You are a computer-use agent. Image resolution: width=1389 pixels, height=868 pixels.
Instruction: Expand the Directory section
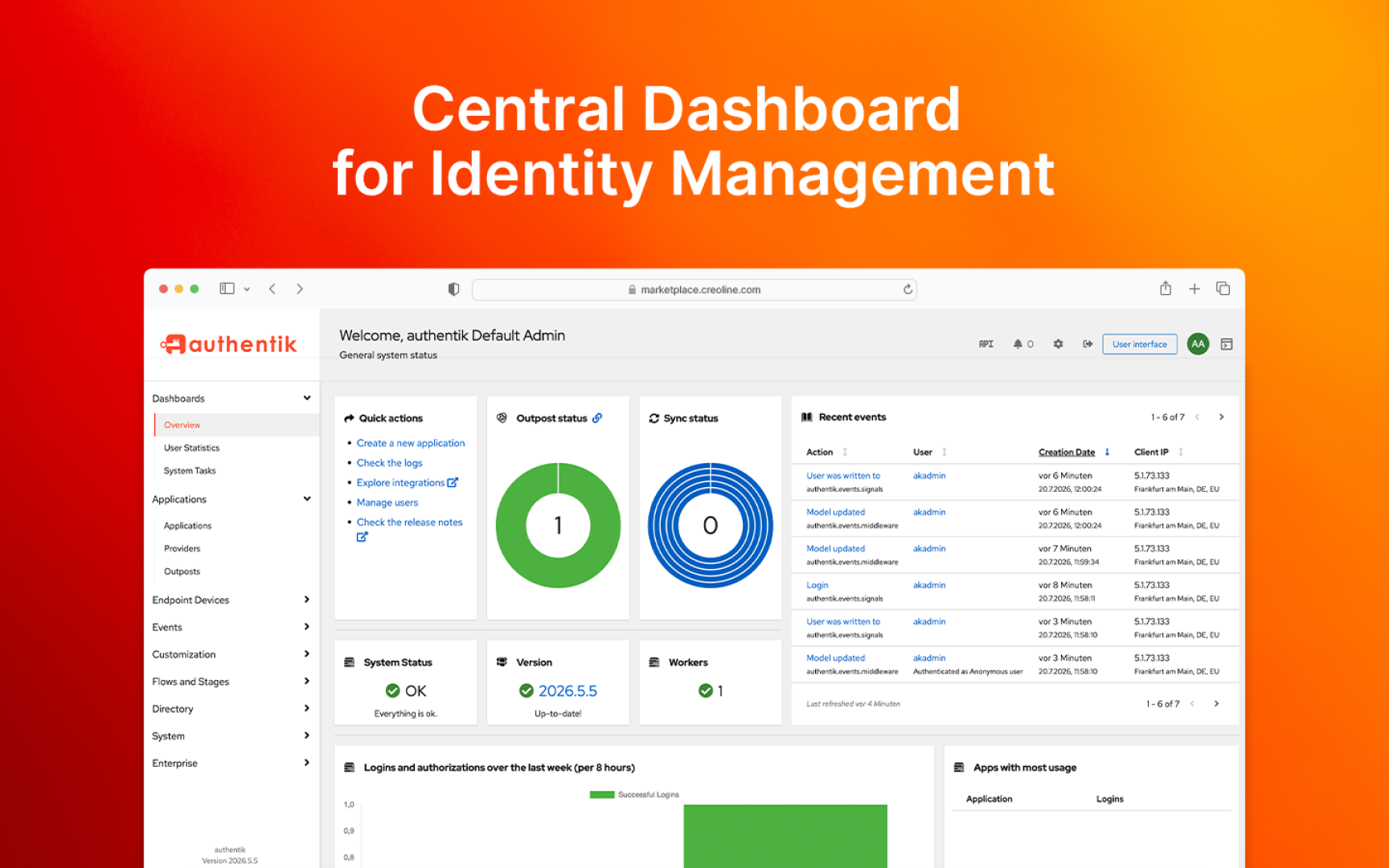[x=307, y=709]
